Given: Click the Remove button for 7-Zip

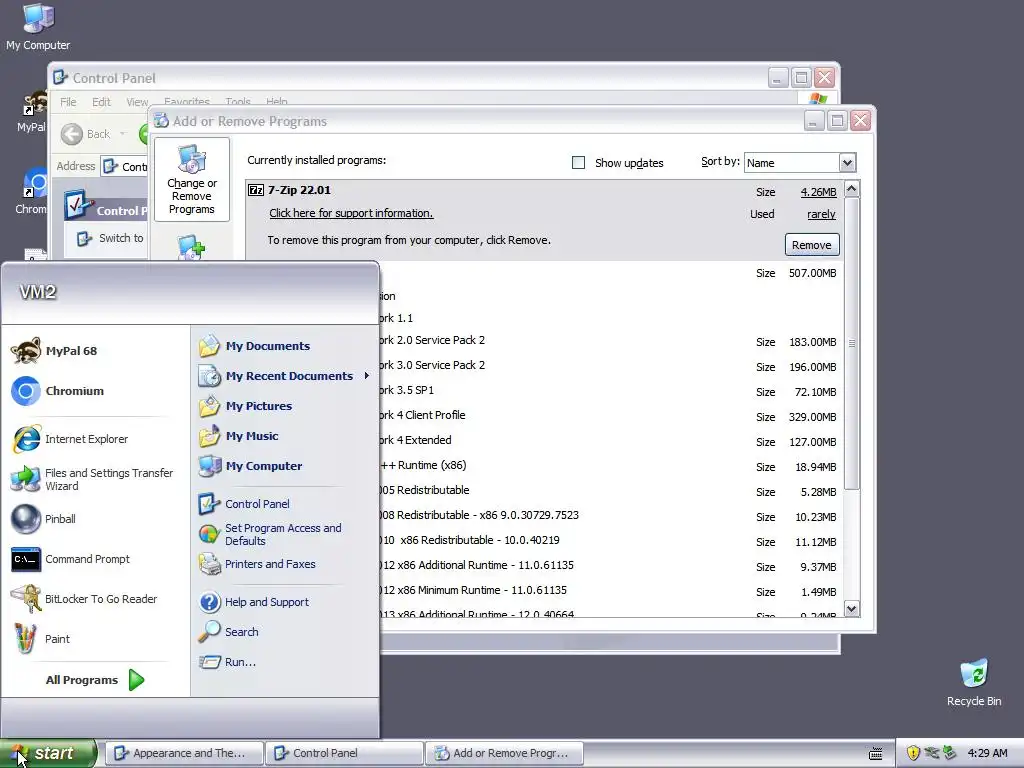Looking at the screenshot, I should (x=812, y=245).
